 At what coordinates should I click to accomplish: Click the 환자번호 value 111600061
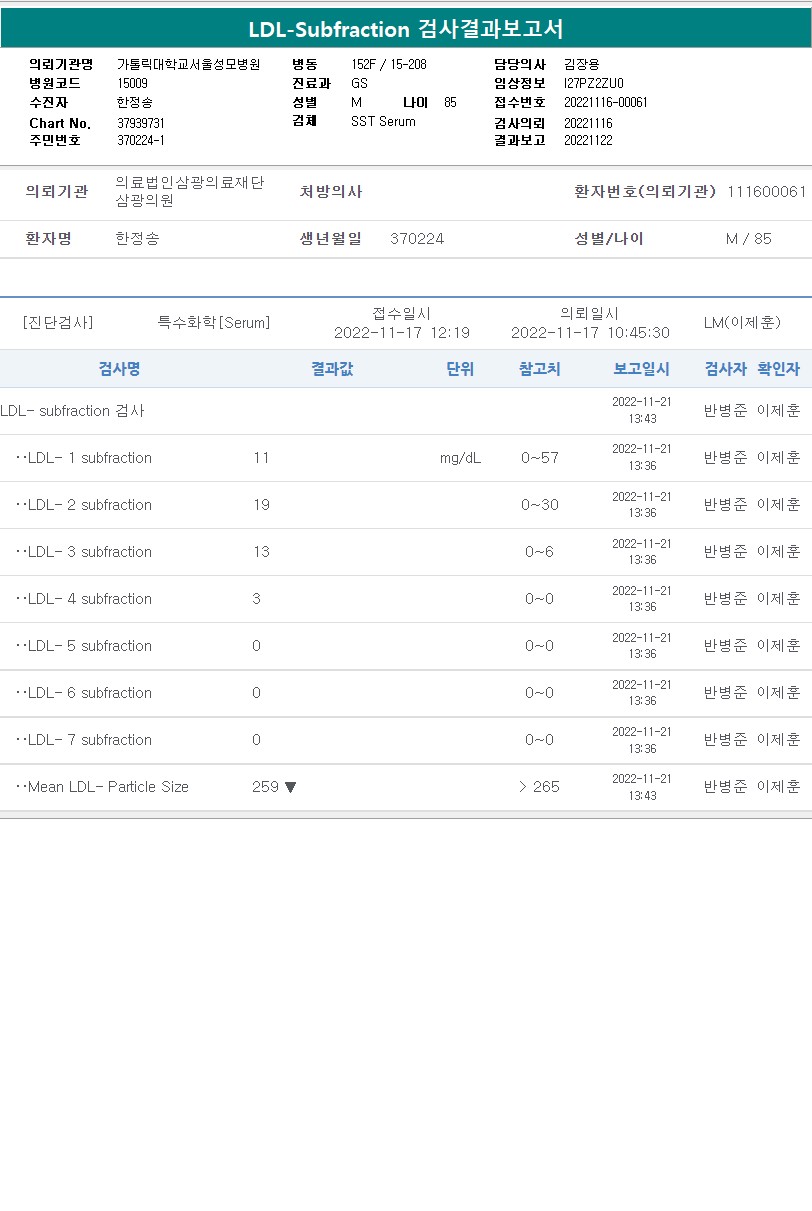[x=766, y=191]
